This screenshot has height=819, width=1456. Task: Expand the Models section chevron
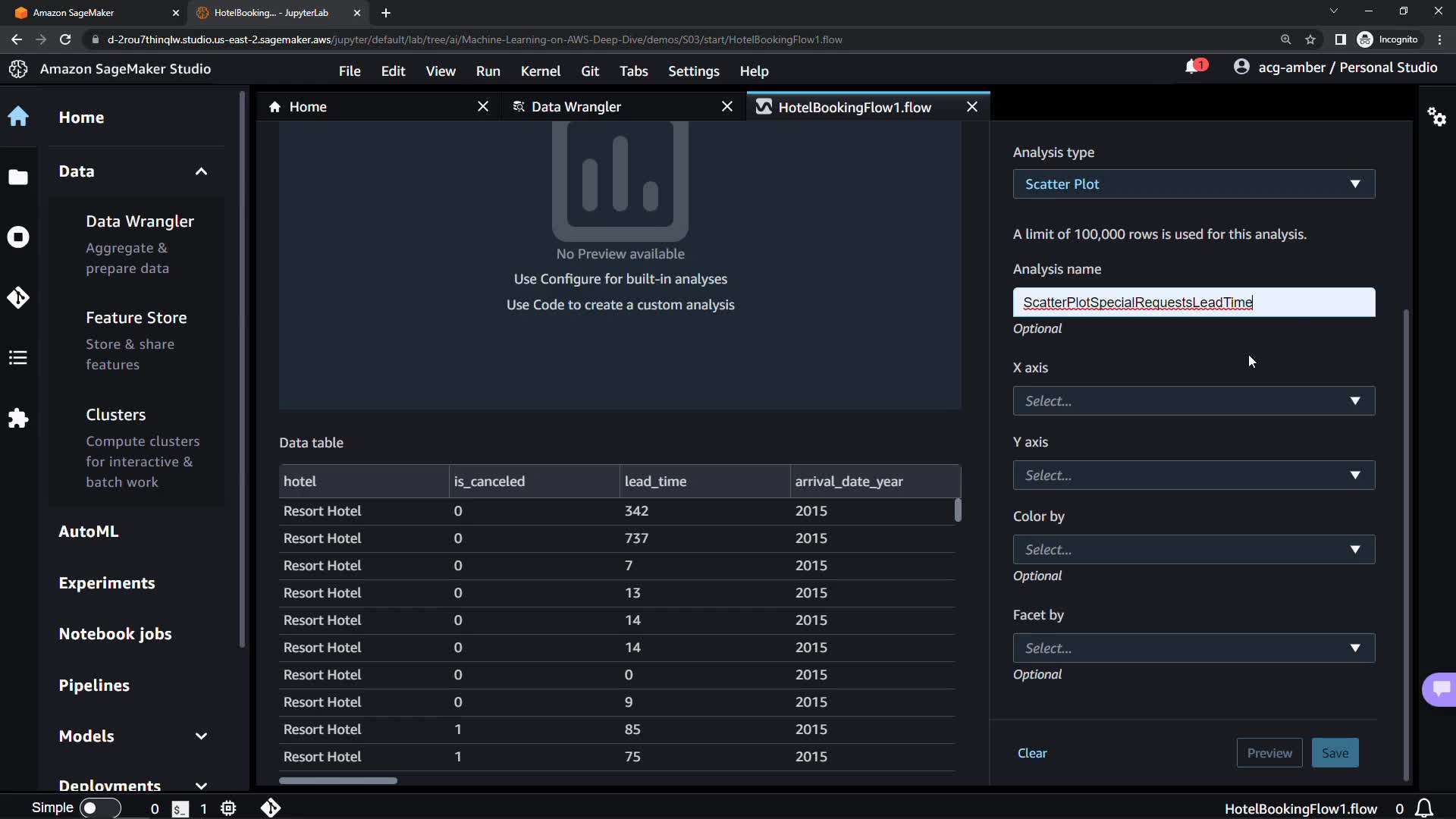(x=201, y=736)
